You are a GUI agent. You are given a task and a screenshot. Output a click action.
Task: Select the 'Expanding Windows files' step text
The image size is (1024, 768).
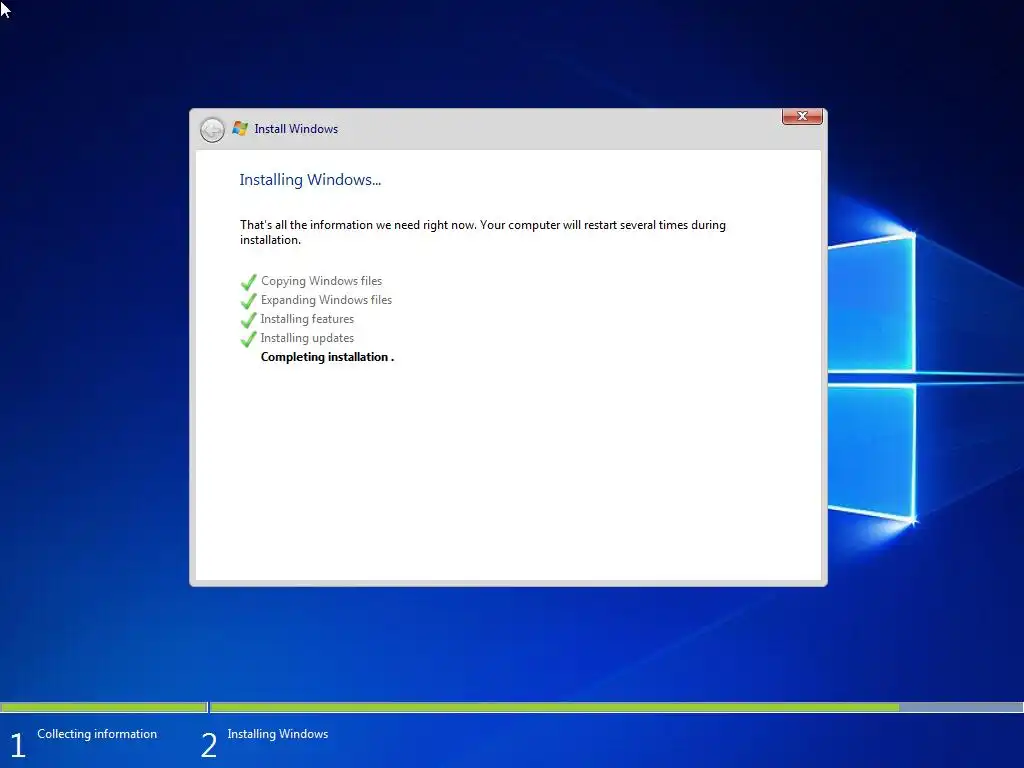[327, 300]
